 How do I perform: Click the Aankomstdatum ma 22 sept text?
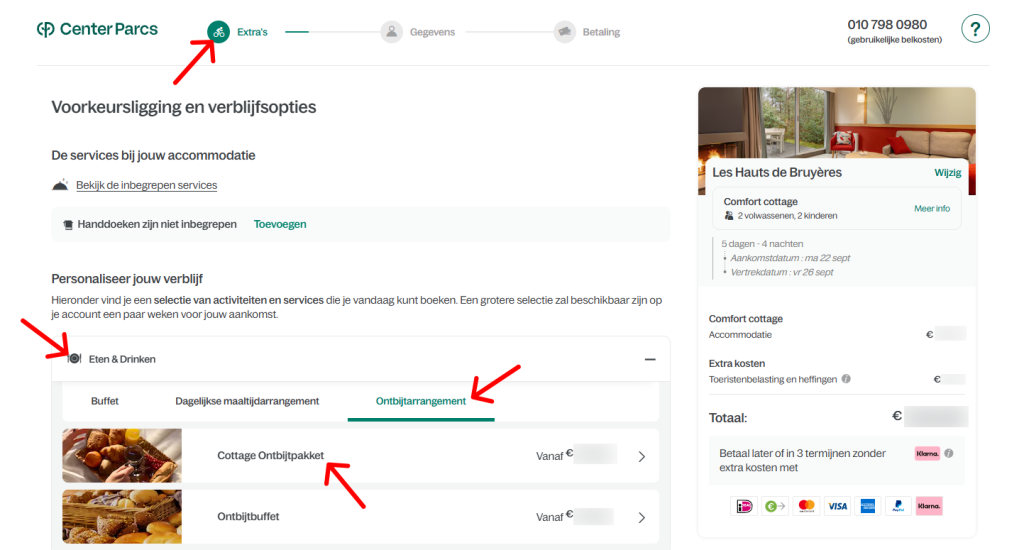(790, 258)
